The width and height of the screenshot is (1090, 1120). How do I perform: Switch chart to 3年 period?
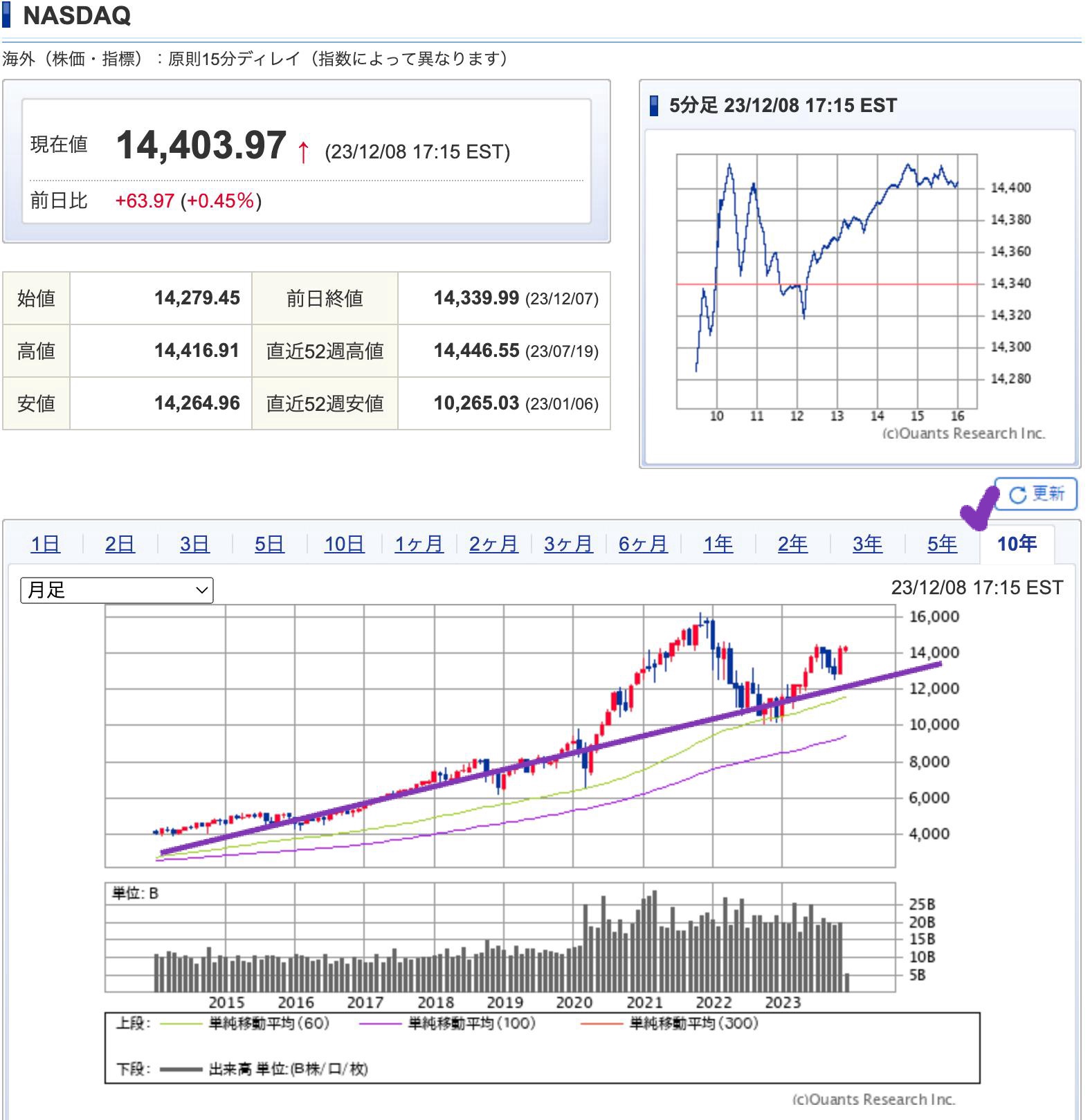[x=867, y=544]
